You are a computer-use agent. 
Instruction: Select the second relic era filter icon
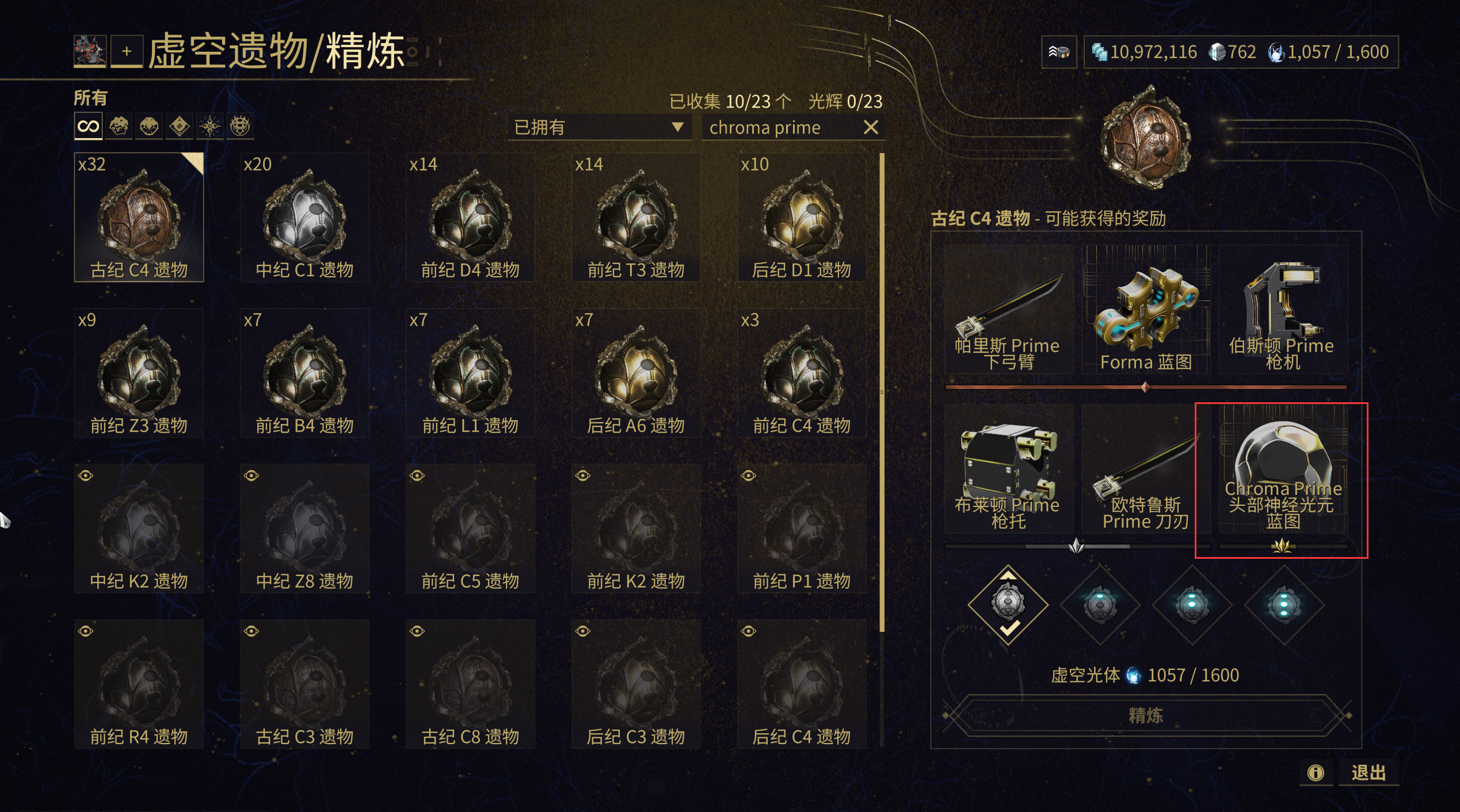point(149,126)
